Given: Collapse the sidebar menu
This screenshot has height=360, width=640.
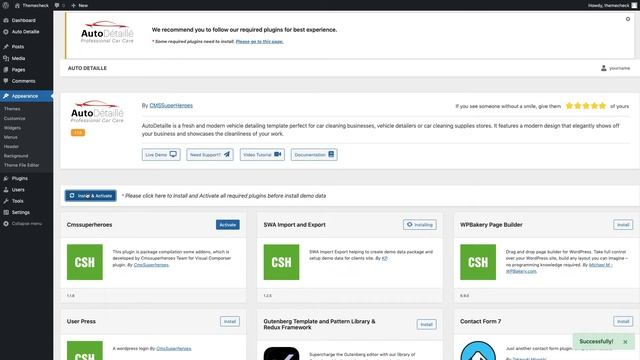Looking at the screenshot, I should pyautogui.click(x=26, y=224).
